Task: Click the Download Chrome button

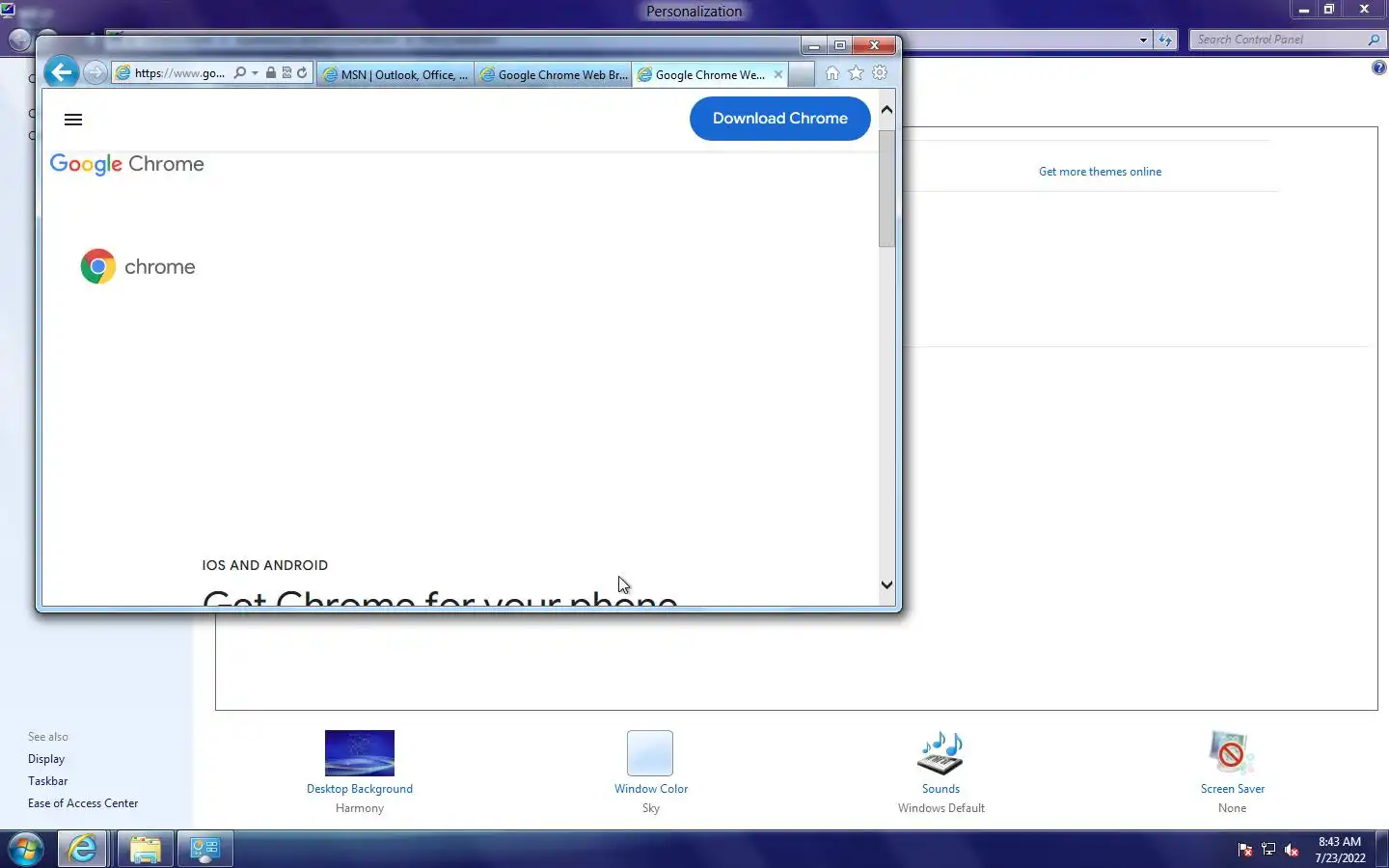Action: tap(780, 119)
